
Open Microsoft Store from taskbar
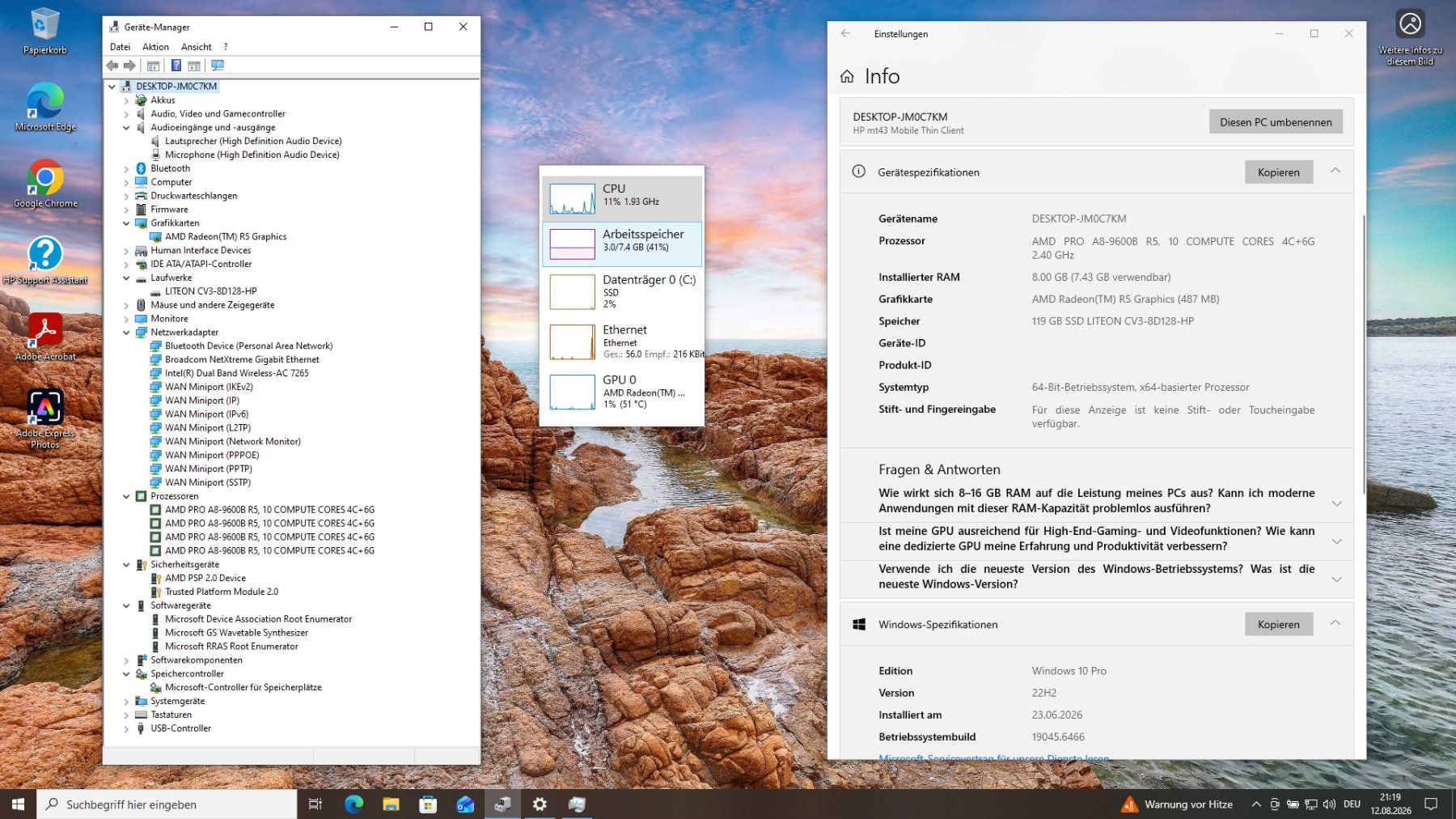pos(428,804)
